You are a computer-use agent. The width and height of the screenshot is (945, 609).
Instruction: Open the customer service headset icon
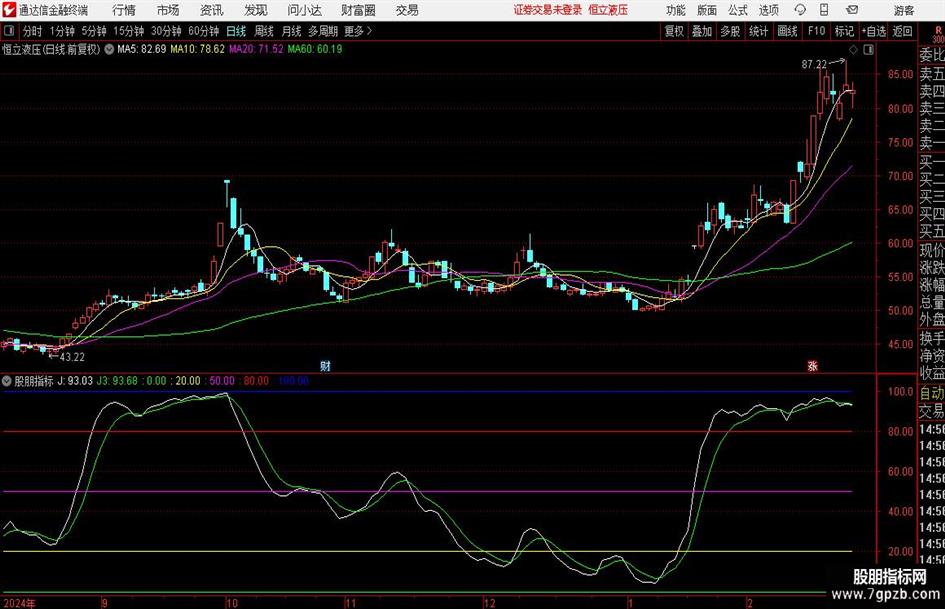pyautogui.click(x=800, y=10)
